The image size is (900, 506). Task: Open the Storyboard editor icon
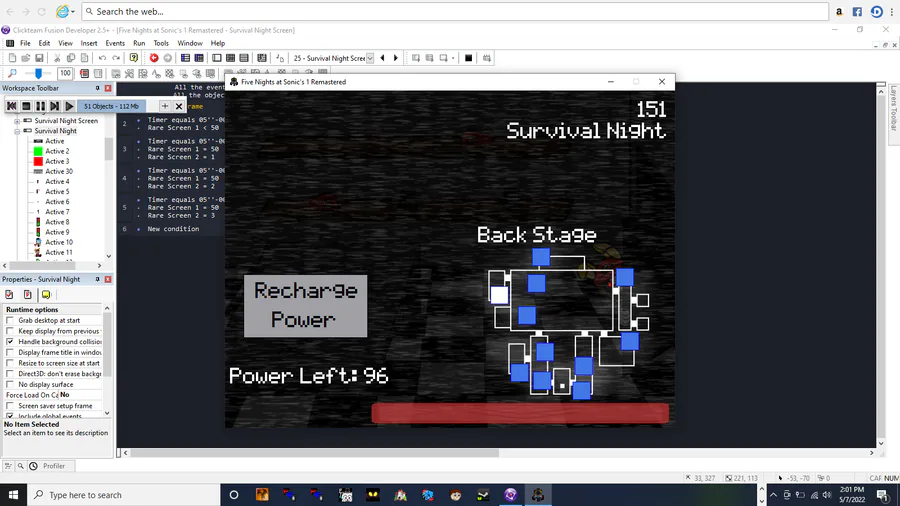click(x=185, y=58)
